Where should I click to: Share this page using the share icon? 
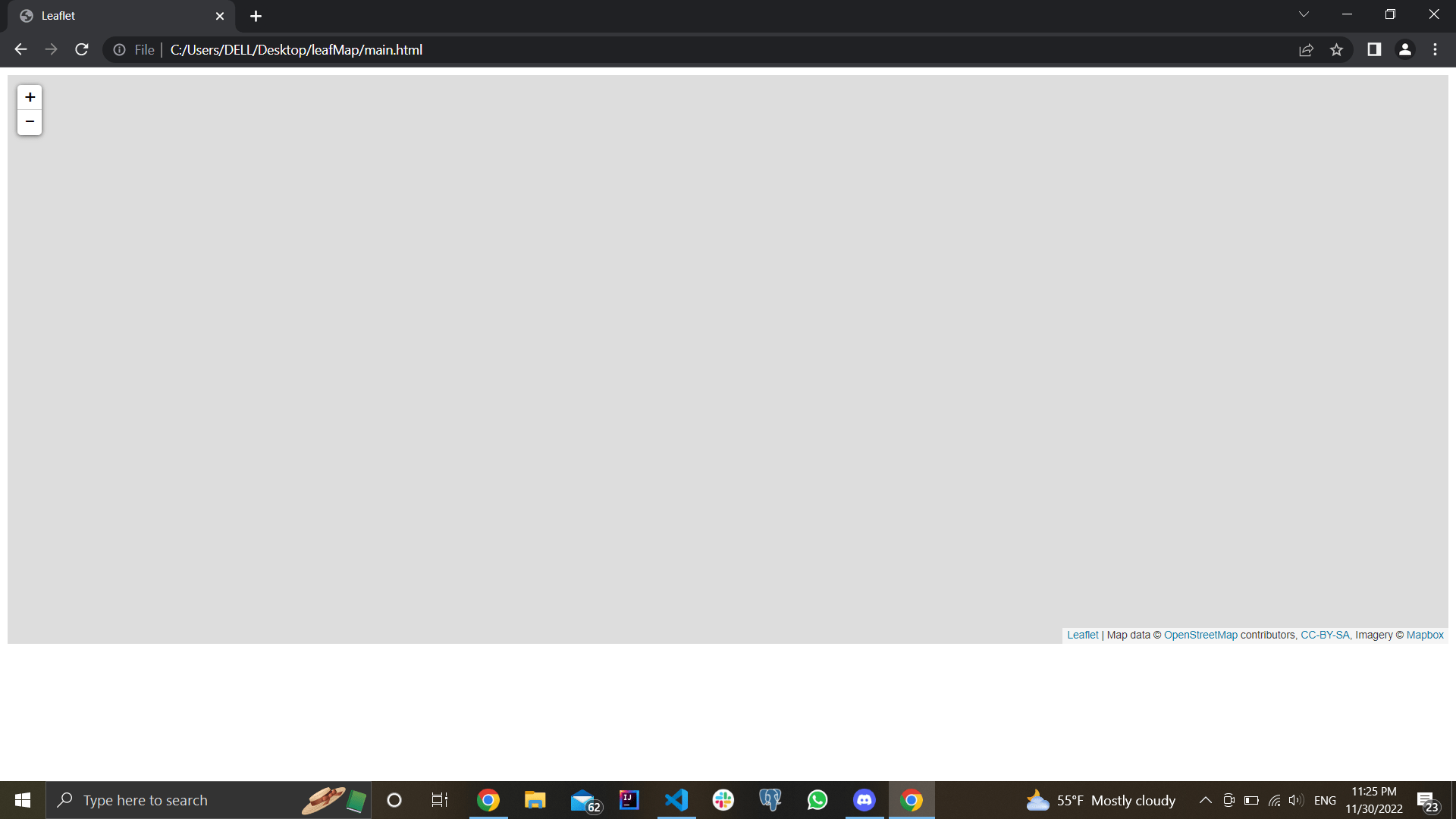click(1306, 49)
